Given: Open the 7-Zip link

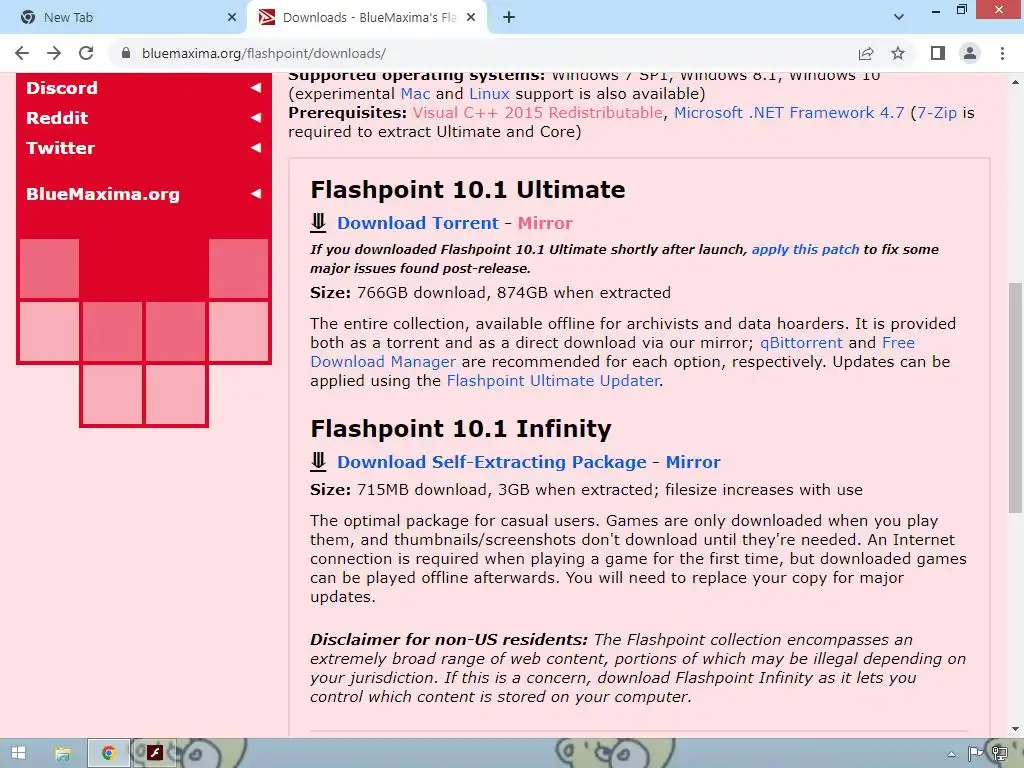Looking at the screenshot, I should pyautogui.click(x=936, y=113).
